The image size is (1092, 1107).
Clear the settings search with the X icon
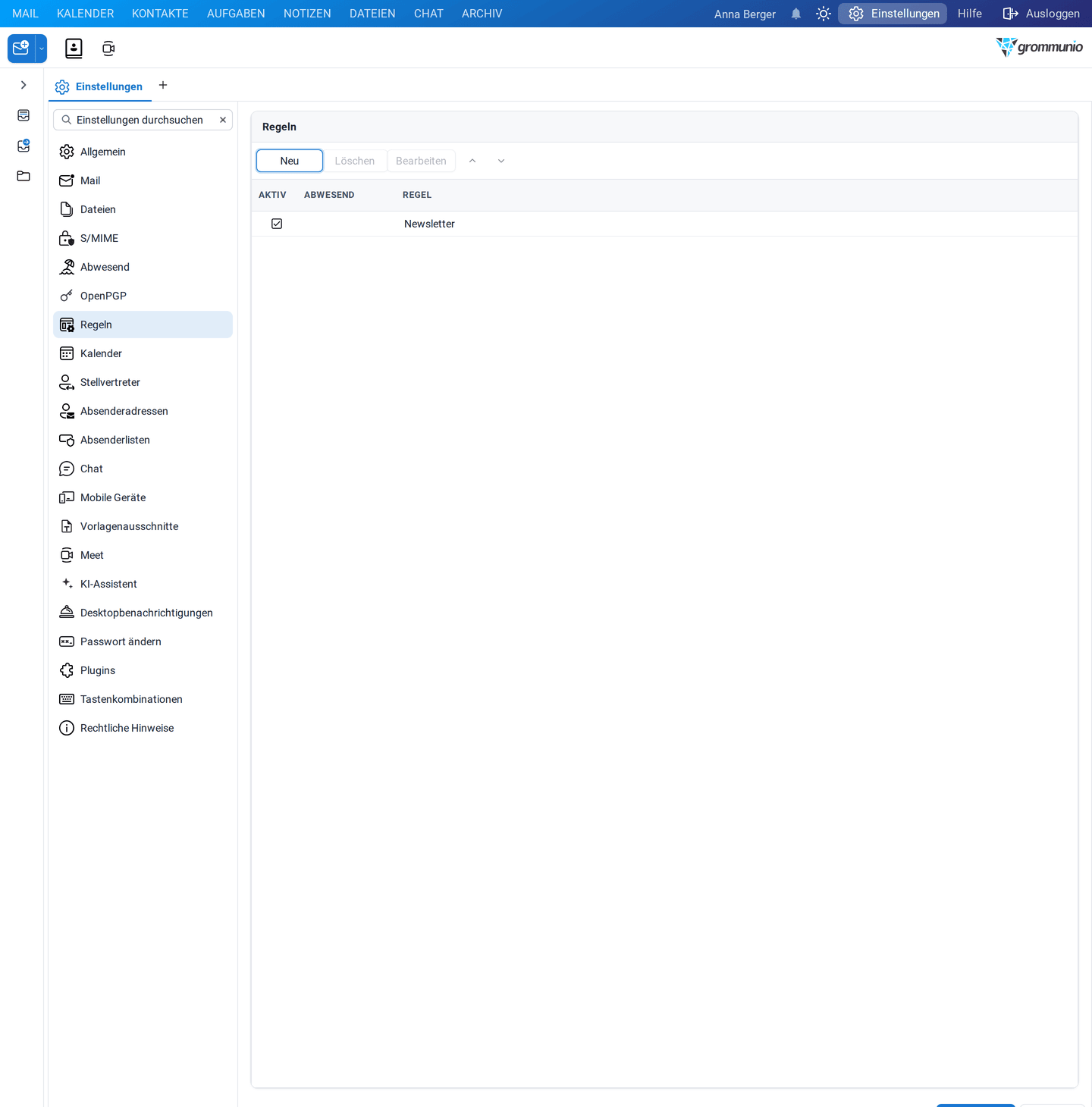pyautogui.click(x=223, y=120)
